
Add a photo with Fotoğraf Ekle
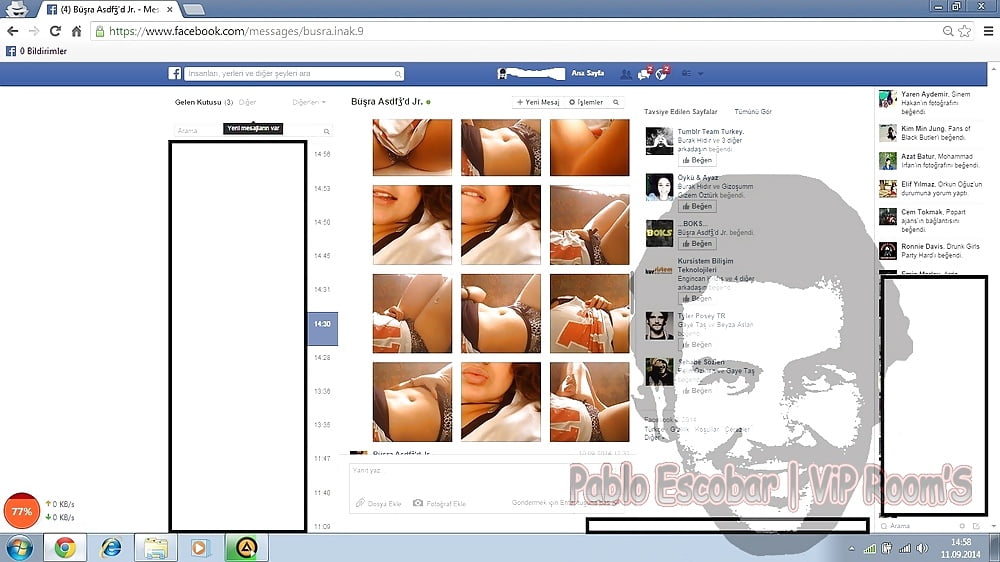point(439,503)
